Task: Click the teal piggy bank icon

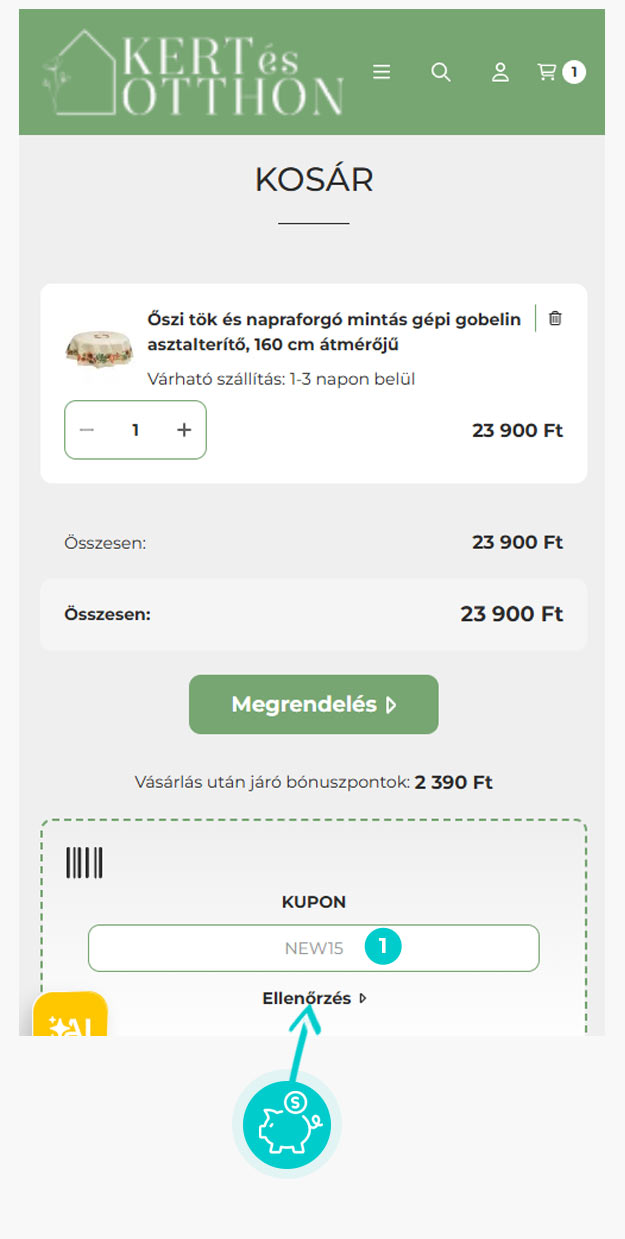Action: pos(287,1124)
